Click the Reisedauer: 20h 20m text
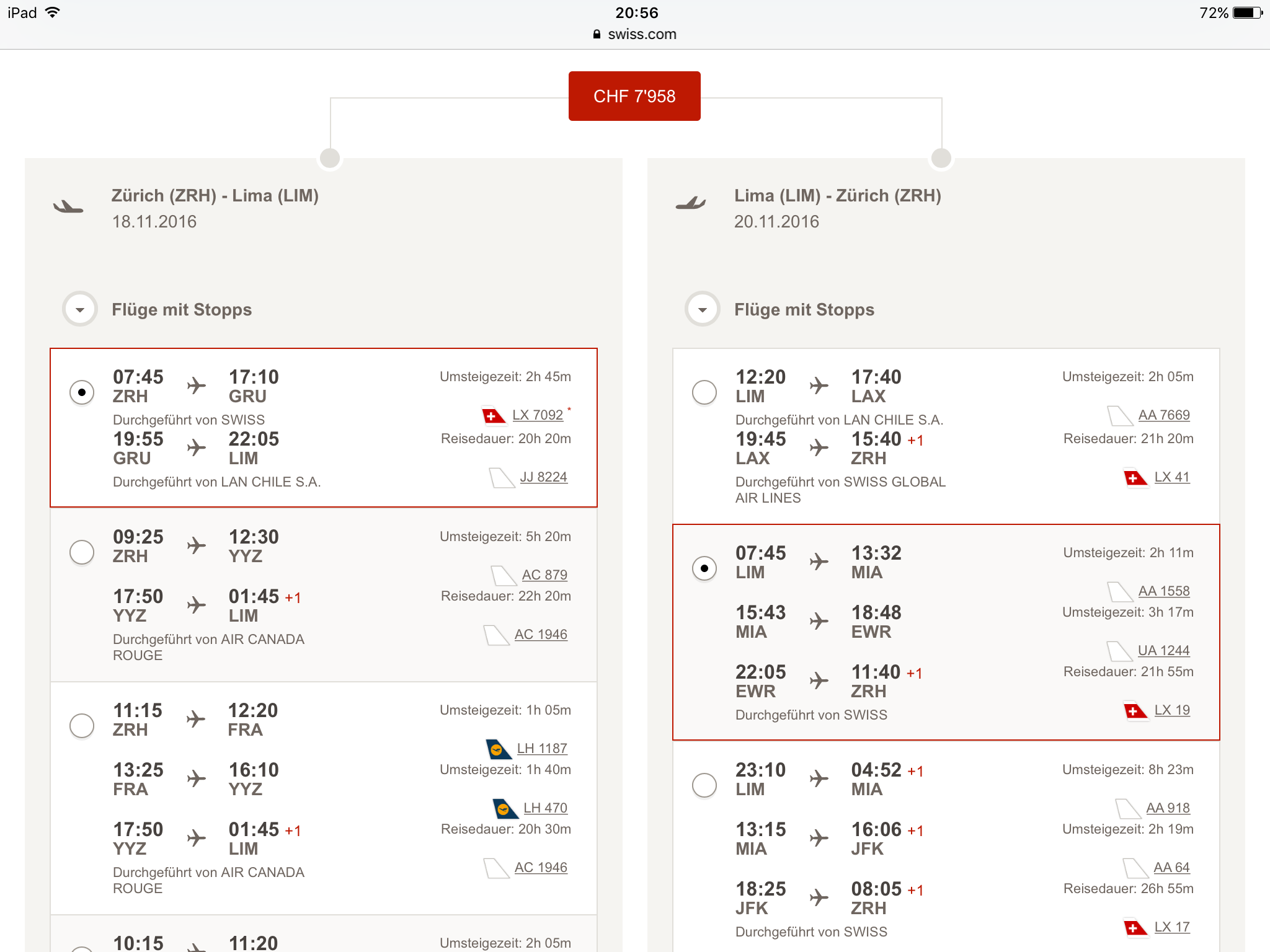The height and width of the screenshot is (952, 1270). (x=506, y=438)
